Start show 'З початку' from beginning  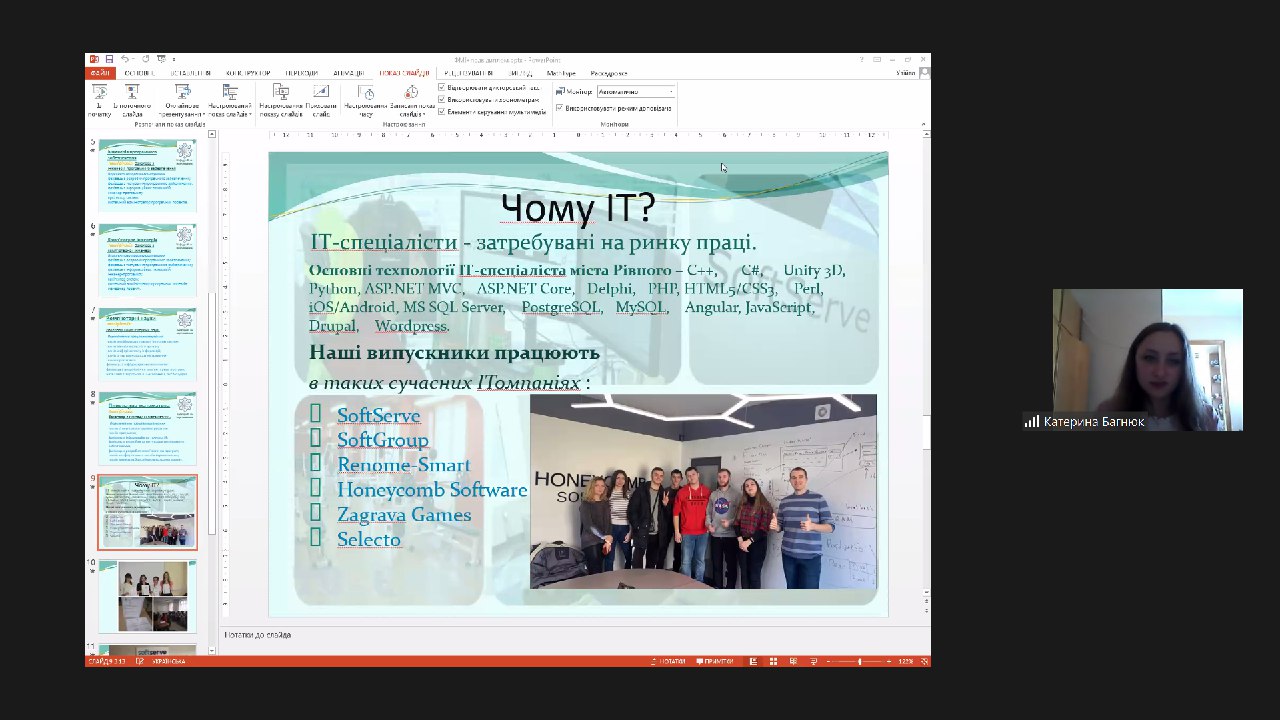click(x=99, y=101)
